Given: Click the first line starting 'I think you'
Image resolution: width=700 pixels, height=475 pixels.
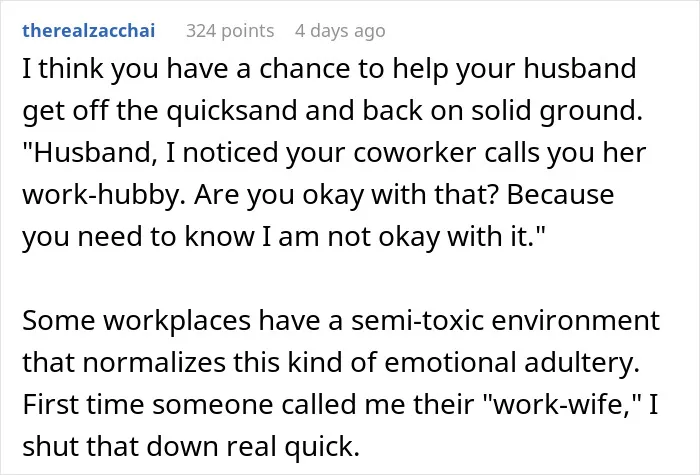Looking at the screenshot, I should click(x=329, y=69).
